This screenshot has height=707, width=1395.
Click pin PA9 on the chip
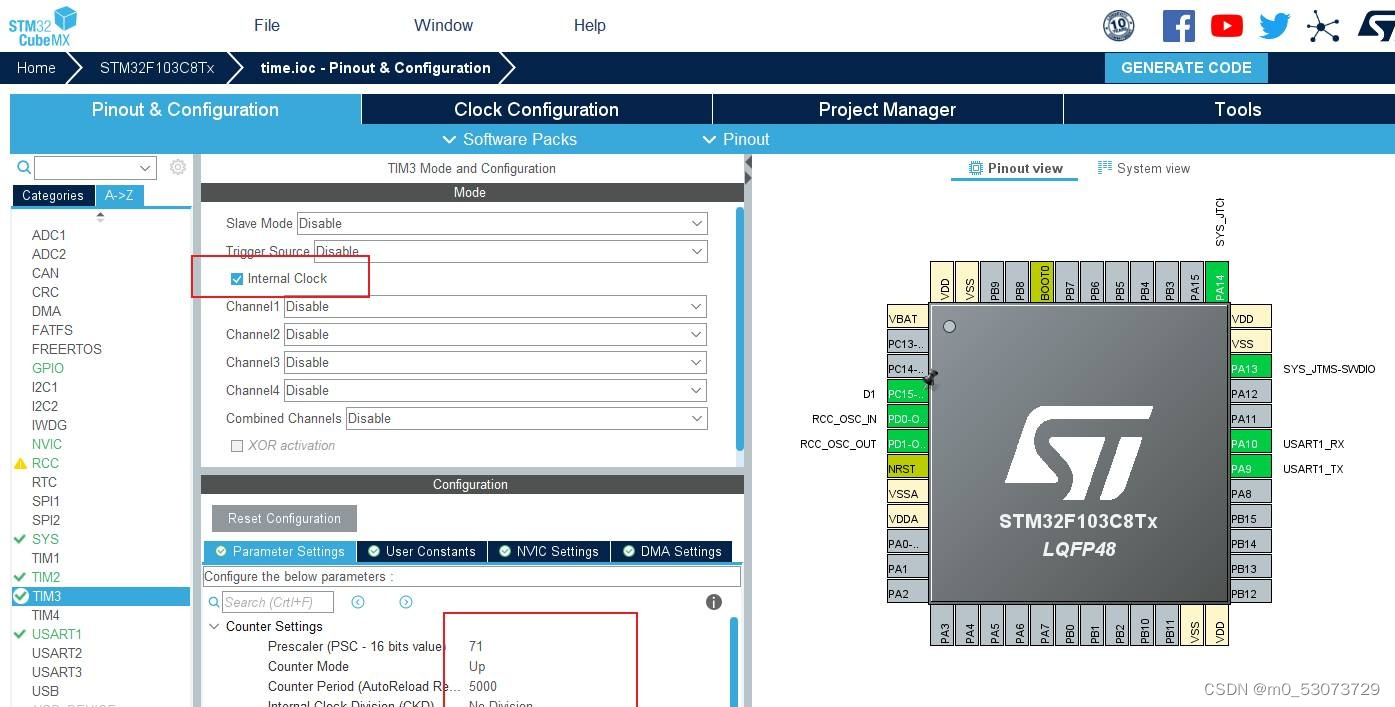pyautogui.click(x=1250, y=468)
